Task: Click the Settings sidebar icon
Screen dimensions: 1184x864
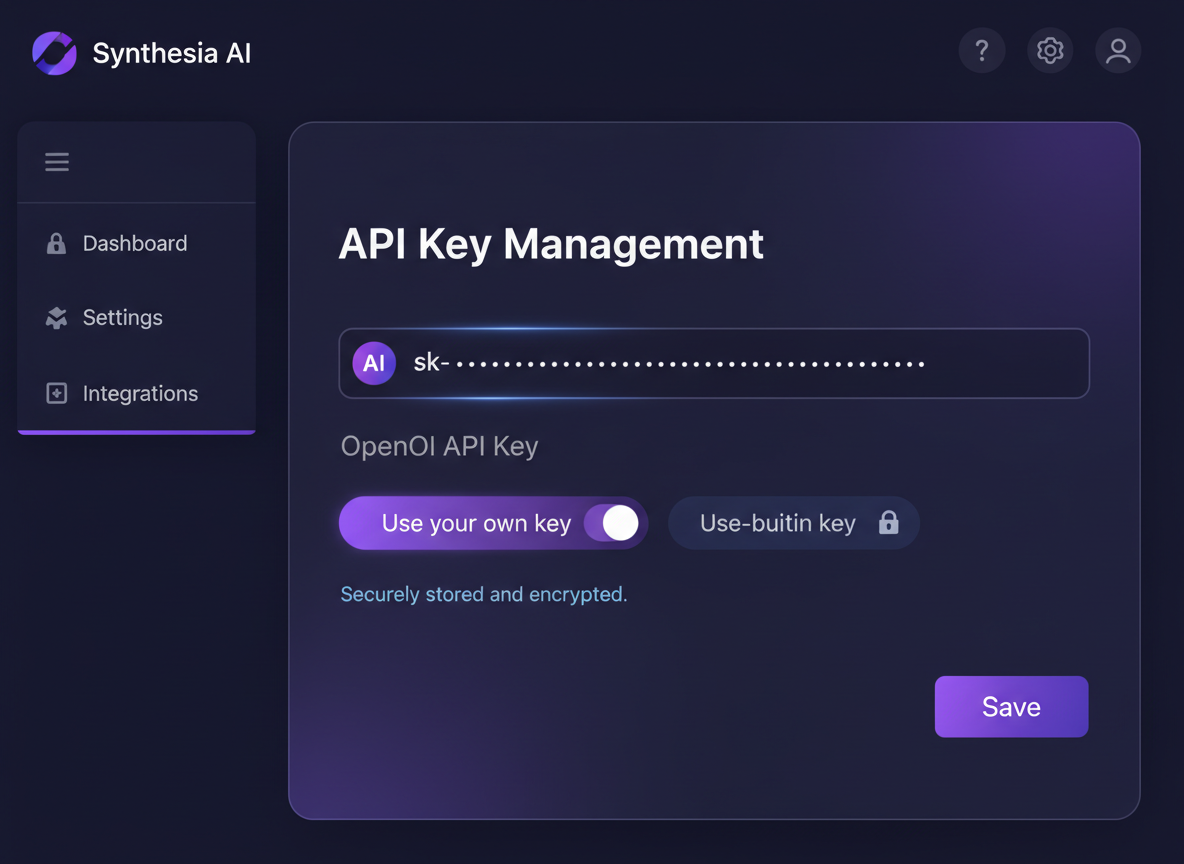Action: tap(56, 318)
